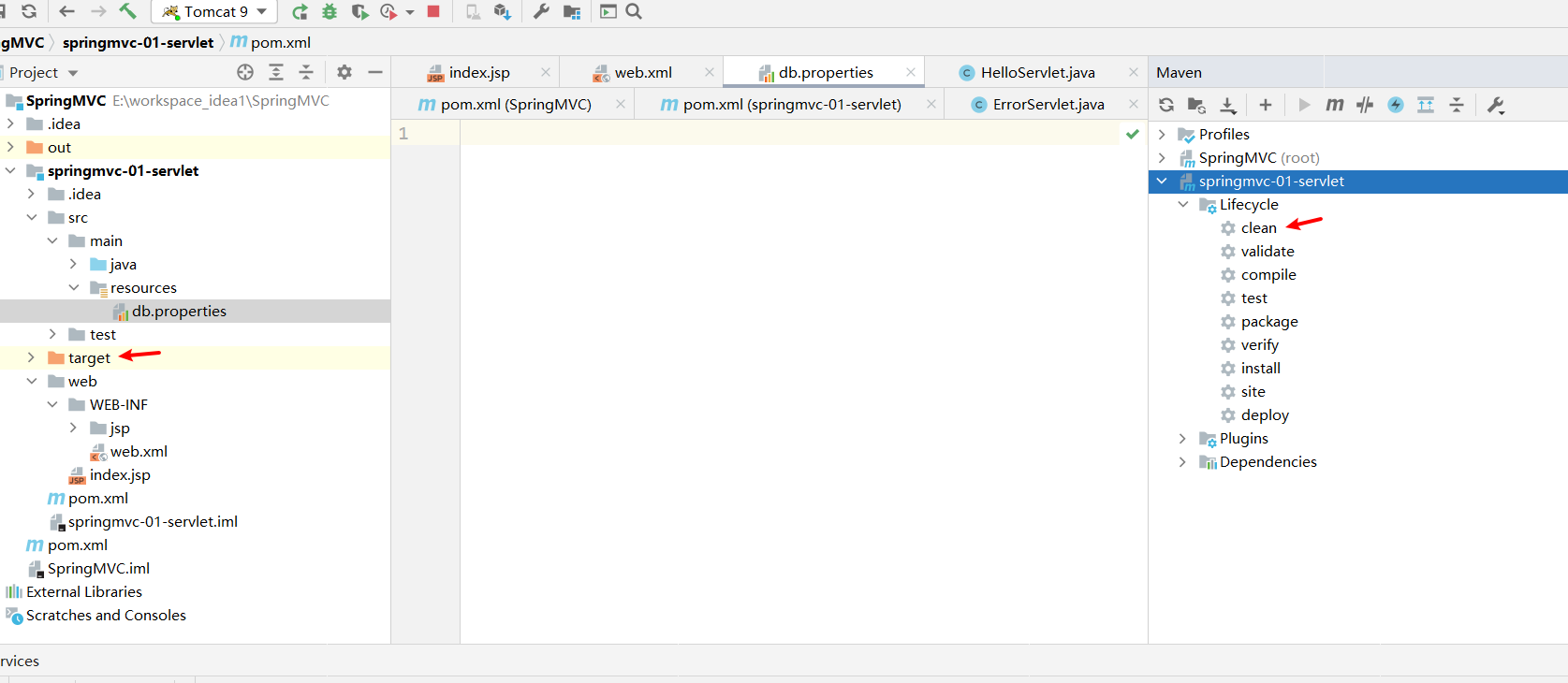Open Project Structure folder icon
This screenshot has height=683, width=1568.
point(571,11)
